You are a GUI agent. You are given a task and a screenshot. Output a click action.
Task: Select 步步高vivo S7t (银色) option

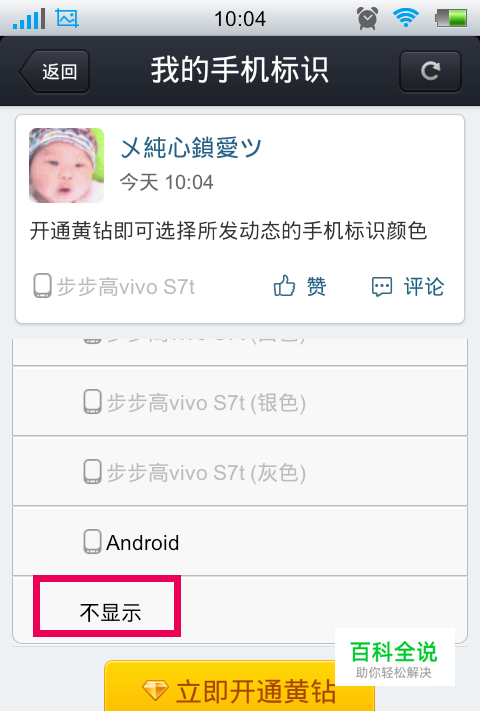point(240,402)
